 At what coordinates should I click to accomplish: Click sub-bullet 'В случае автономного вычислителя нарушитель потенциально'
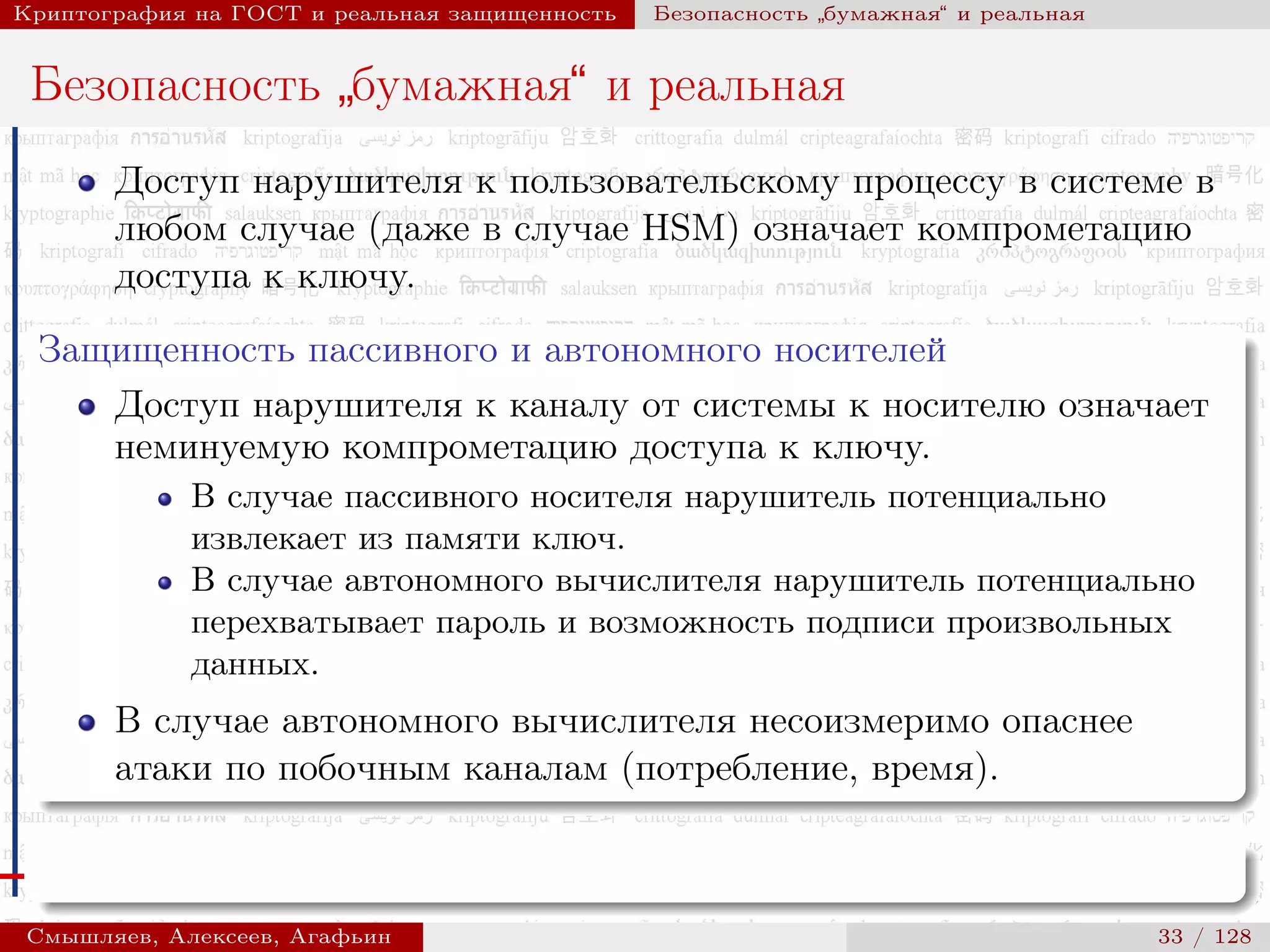693,581
